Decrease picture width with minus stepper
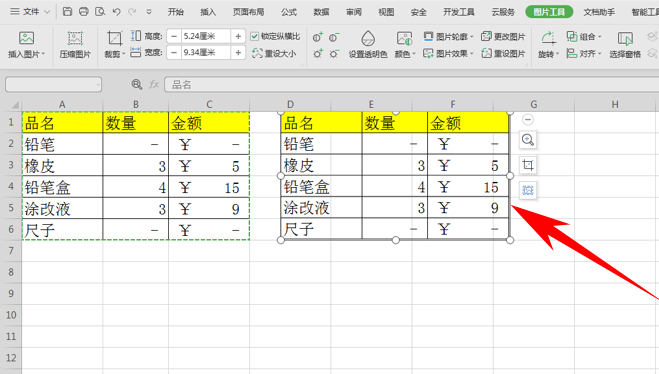Screen dimensions: 659x374 [174, 53]
